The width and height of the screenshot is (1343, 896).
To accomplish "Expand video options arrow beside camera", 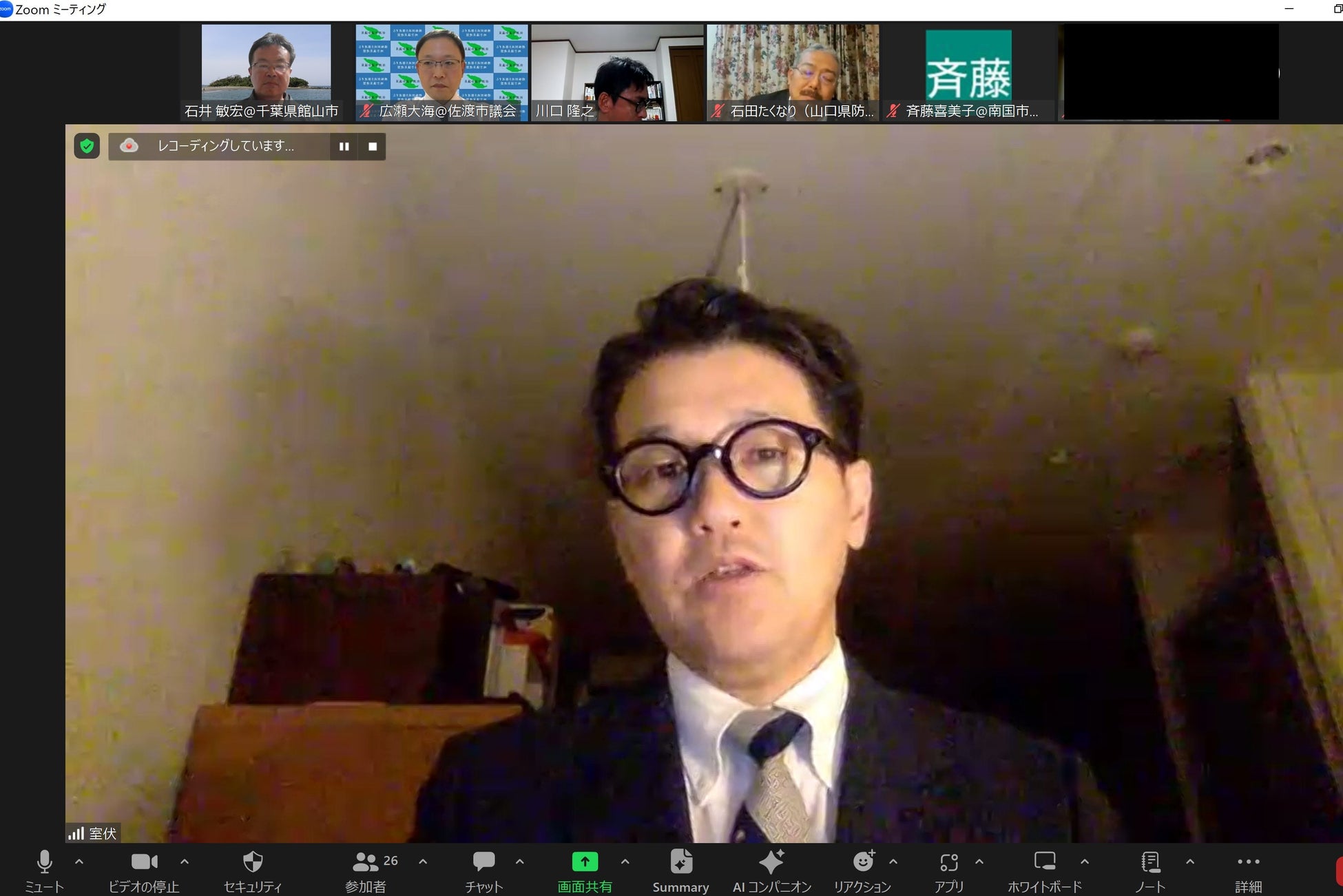I will click(x=185, y=861).
